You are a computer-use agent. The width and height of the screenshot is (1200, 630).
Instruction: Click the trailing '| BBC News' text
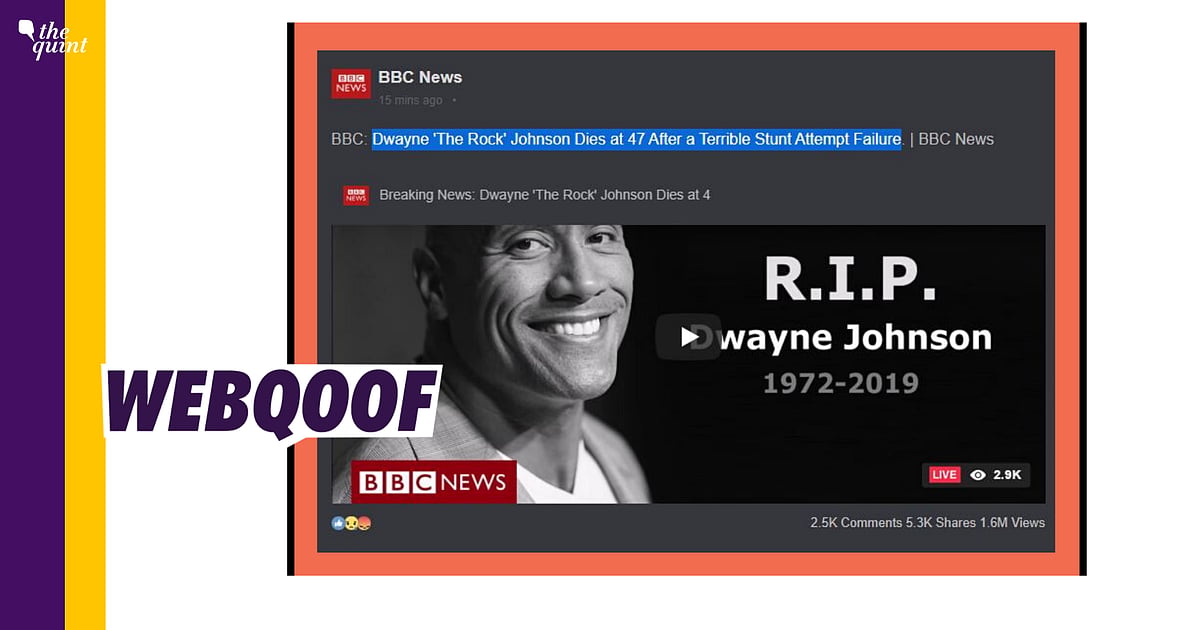pos(952,139)
